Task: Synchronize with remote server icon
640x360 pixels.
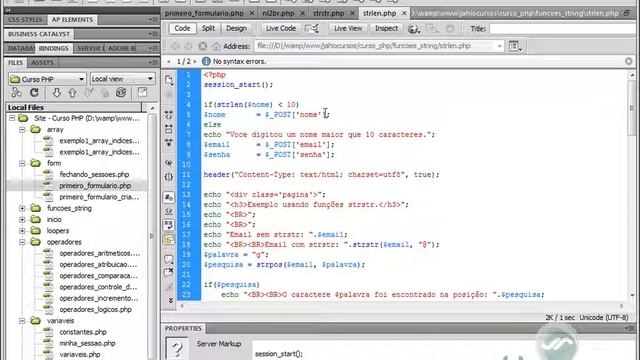Action: coord(121,93)
